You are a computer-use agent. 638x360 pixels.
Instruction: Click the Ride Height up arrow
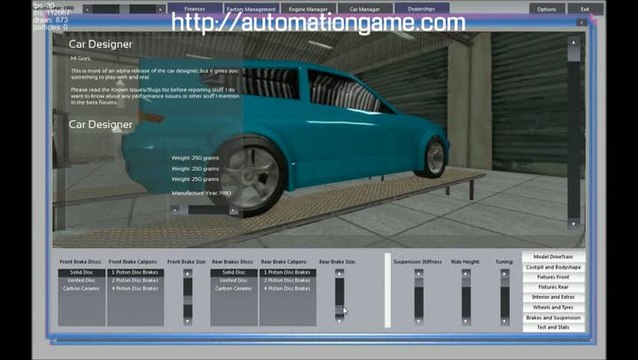[x=466, y=274]
